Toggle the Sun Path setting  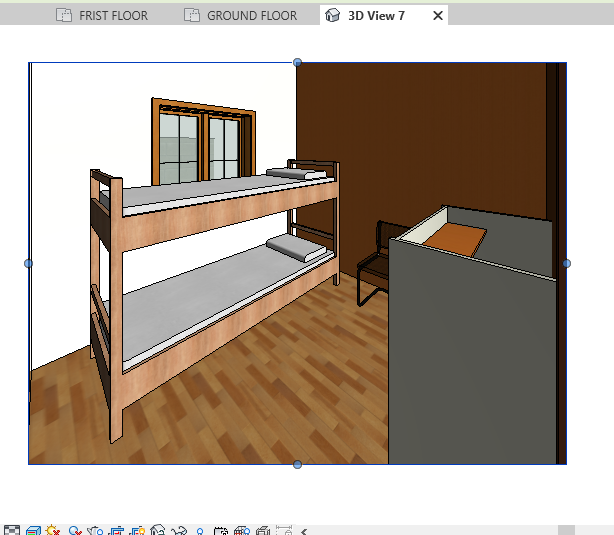coord(53,530)
